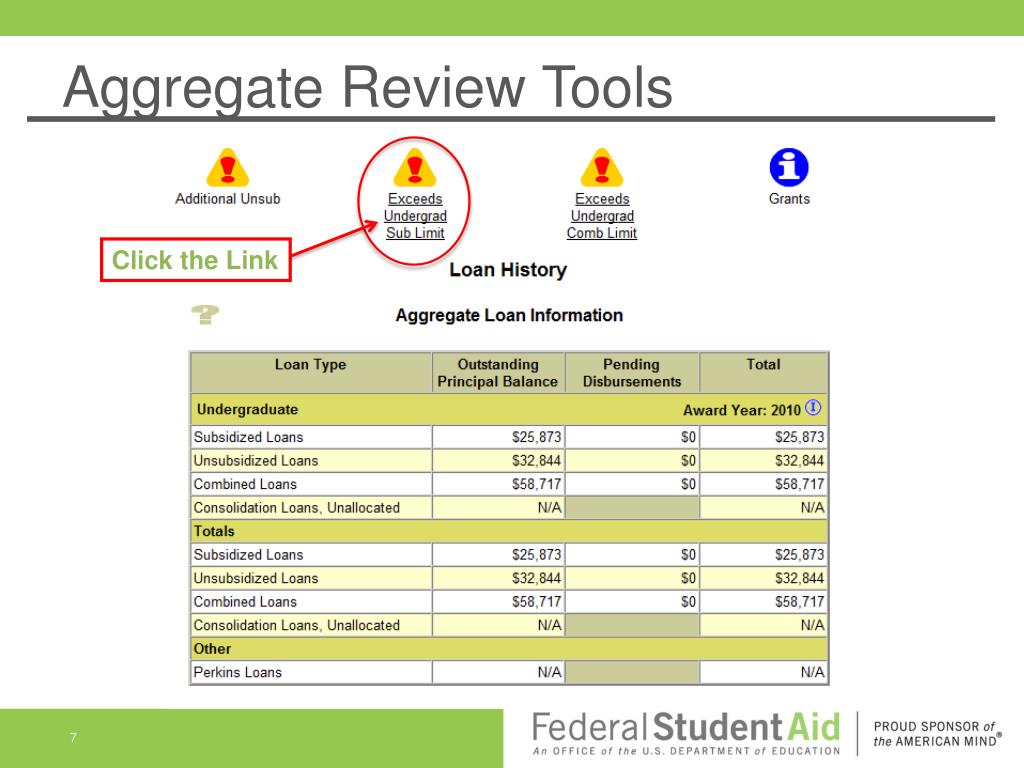Image resolution: width=1024 pixels, height=768 pixels.
Task: Click the Federal Student Aid logo
Action: [x=686, y=734]
